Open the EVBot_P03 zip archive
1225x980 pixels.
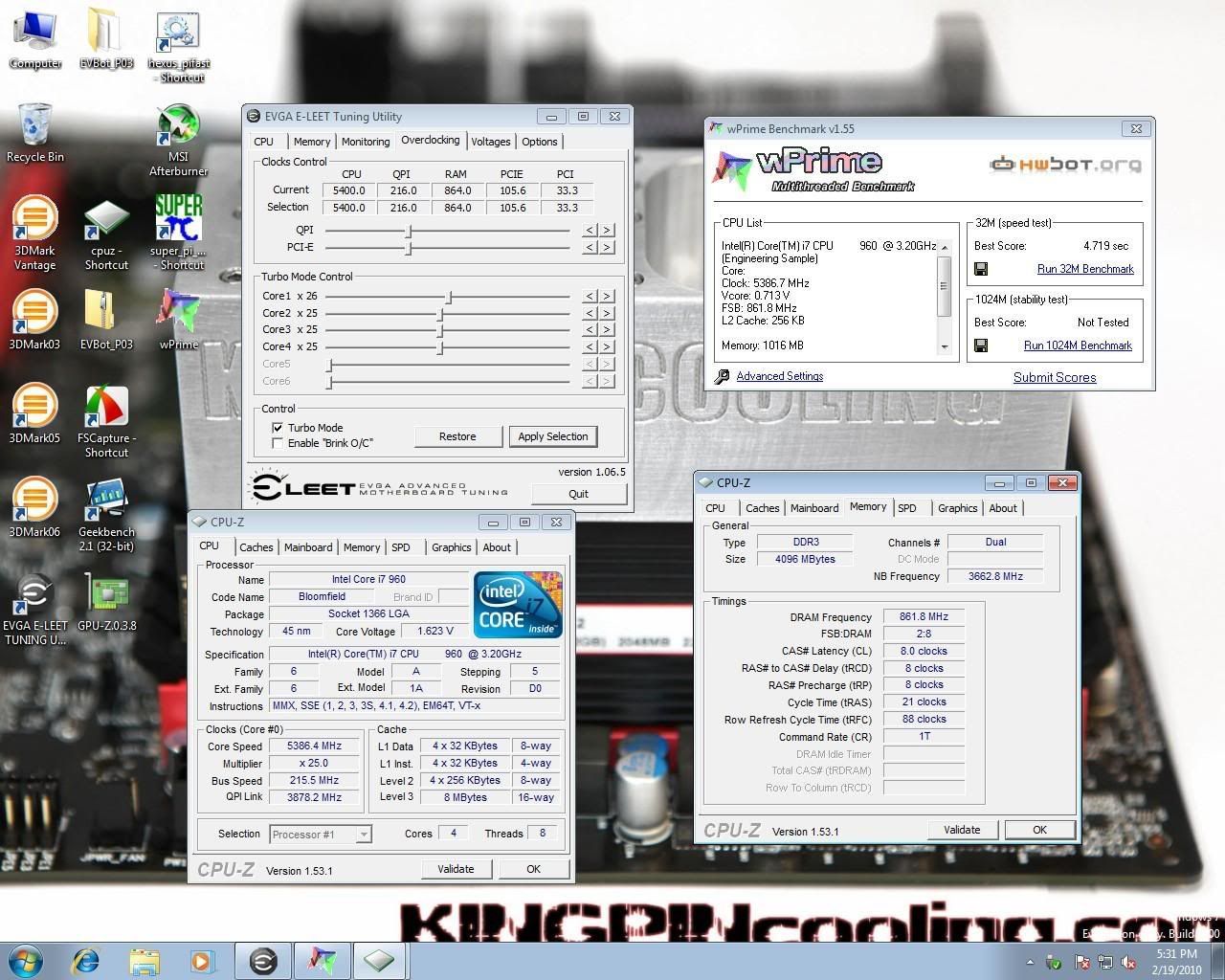pos(106,320)
